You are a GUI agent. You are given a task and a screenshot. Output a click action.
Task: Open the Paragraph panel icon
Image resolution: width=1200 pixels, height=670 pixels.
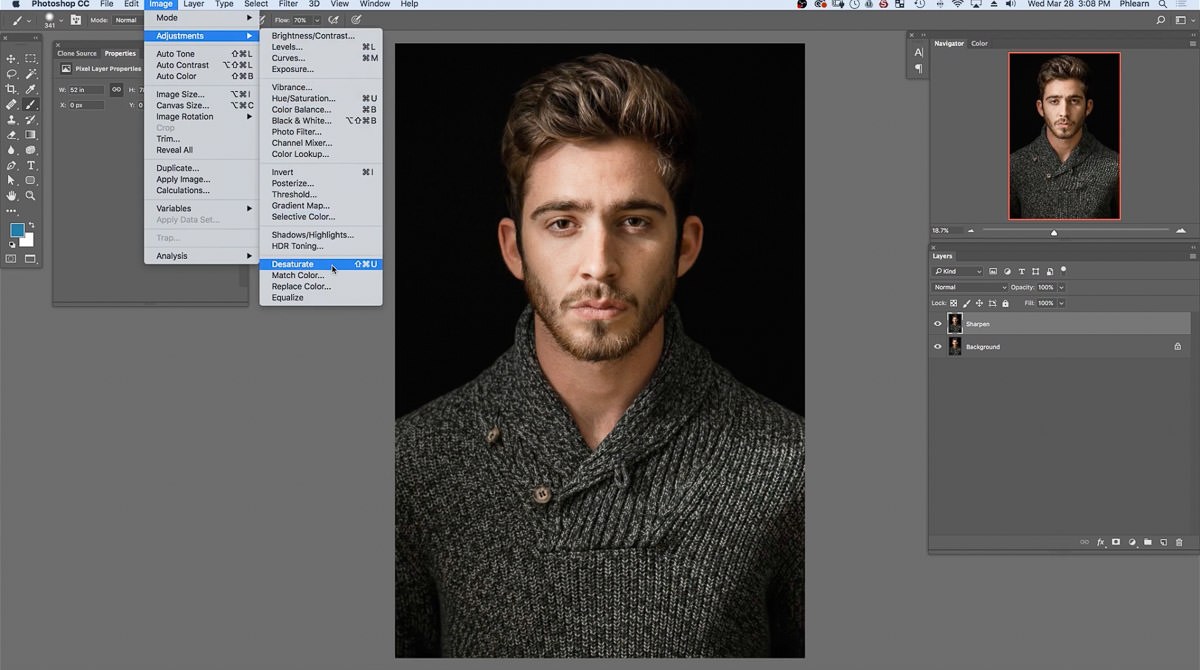tap(918, 69)
